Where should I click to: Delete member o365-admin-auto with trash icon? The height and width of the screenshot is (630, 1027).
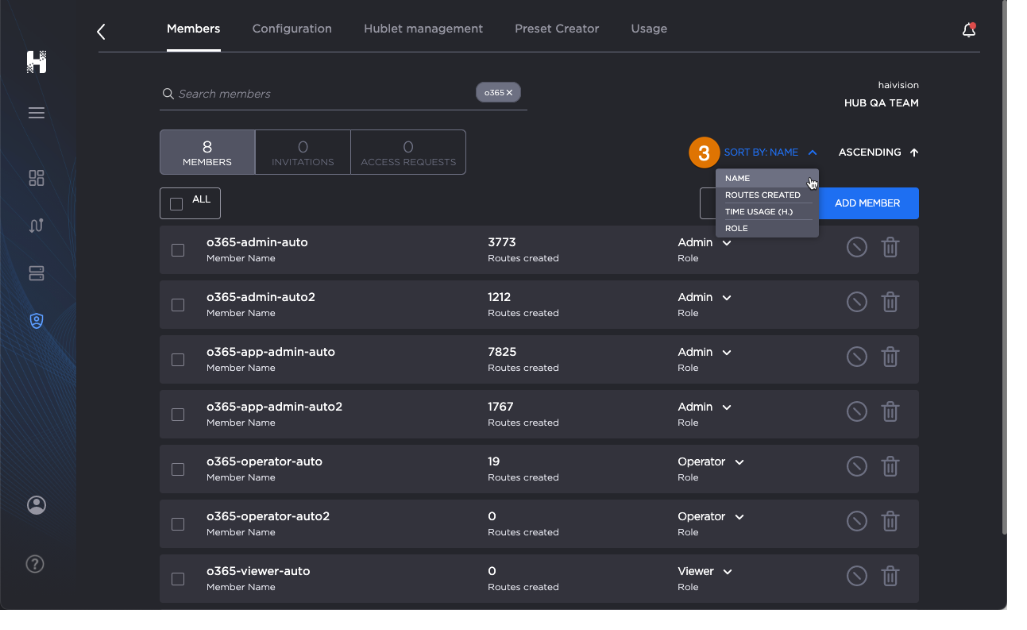890,247
